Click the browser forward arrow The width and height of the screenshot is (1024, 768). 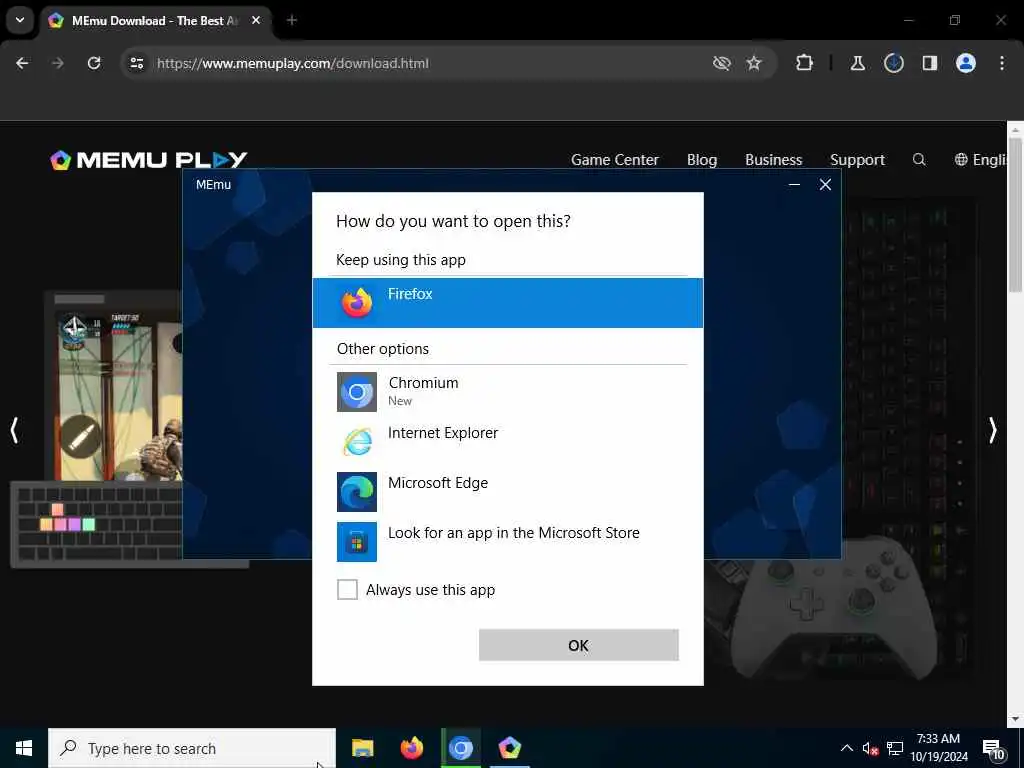tap(58, 63)
